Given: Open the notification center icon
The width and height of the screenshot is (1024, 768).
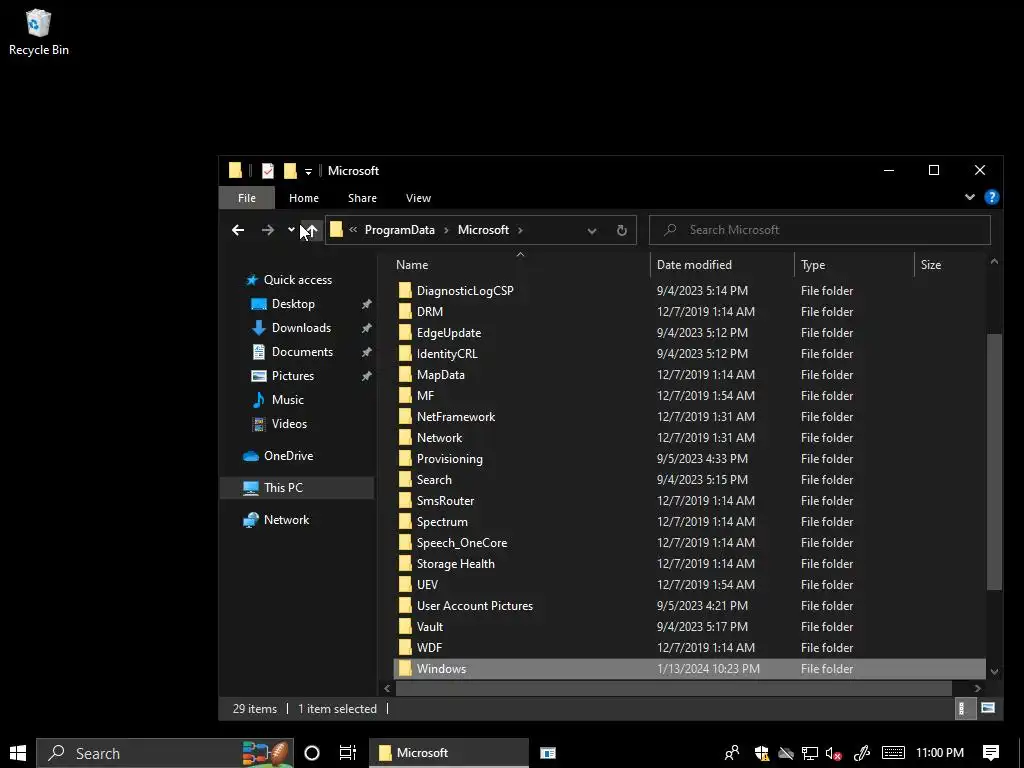Looking at the screenshot, I should (991, 753).
